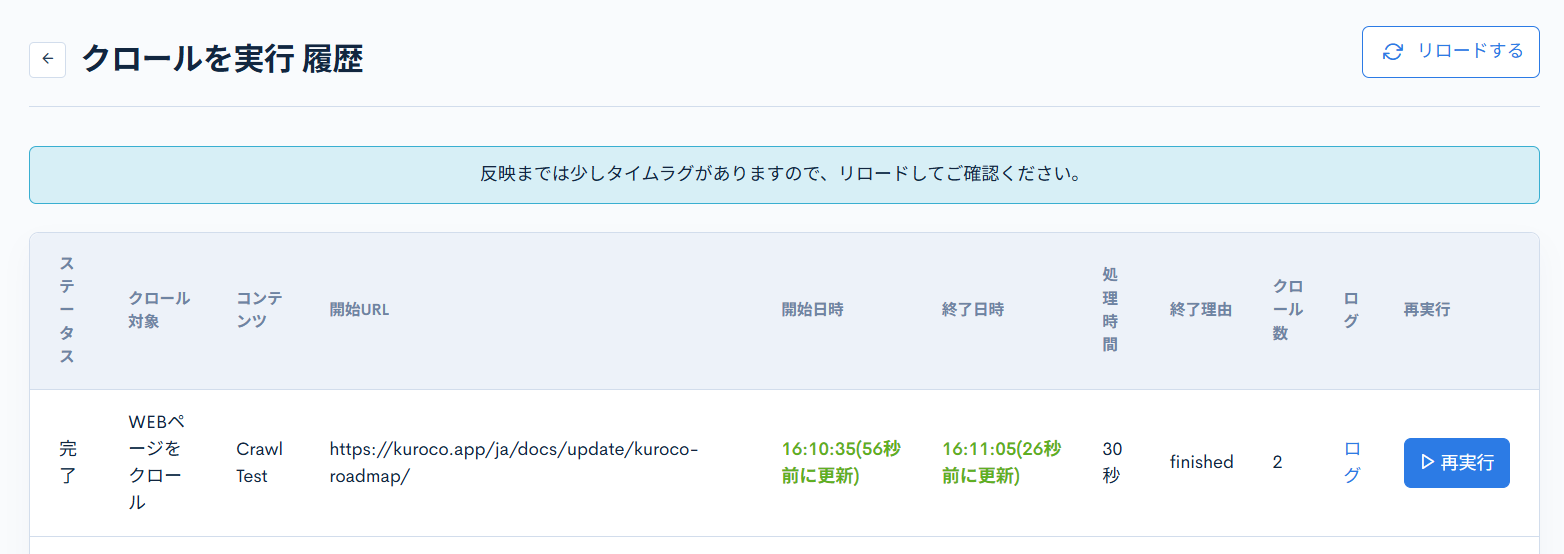The image size is (1564, 554).
Task: Click the クロール数 column header
Action: pyautogui.click(x=1287, y=310)
